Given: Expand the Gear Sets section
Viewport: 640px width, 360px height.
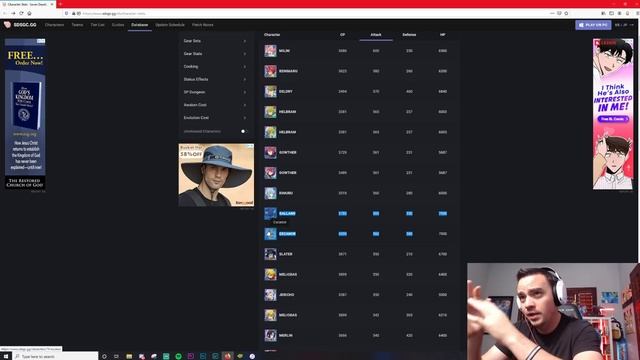Looking at the screenshot, I should (215, 41).
